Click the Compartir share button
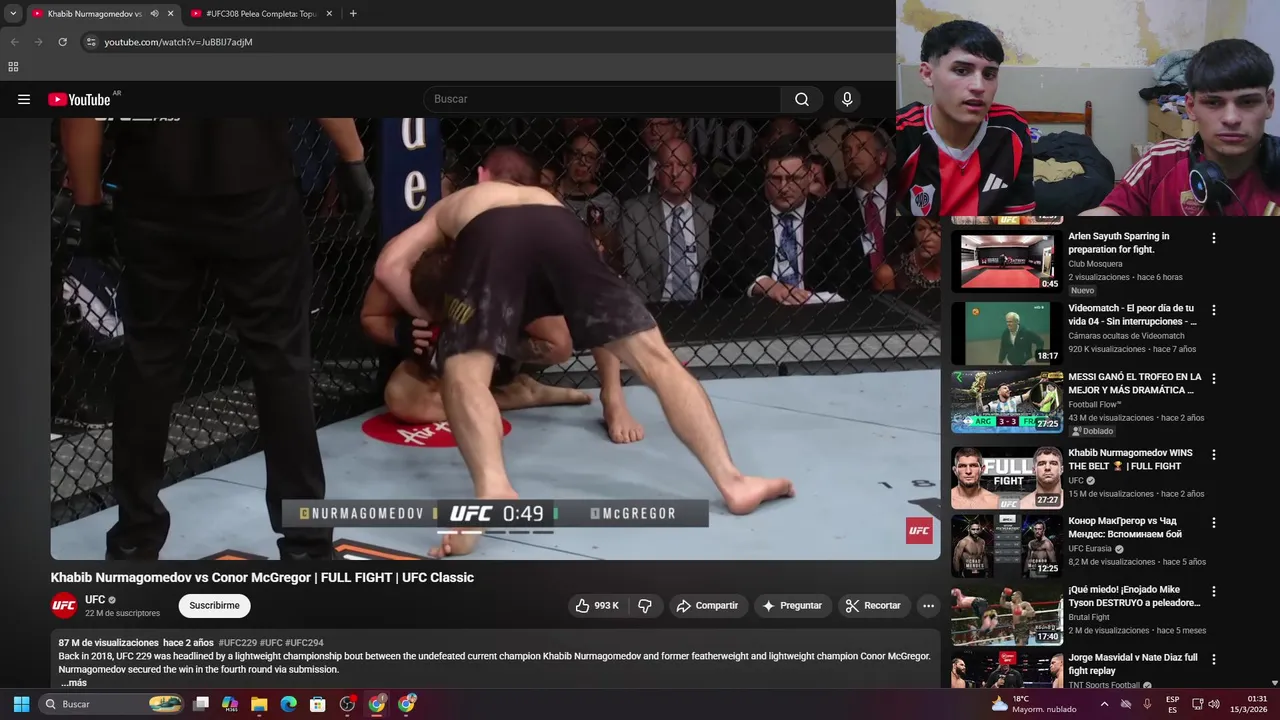Viewport: 1280px width, 720px height. pos(707,605)
